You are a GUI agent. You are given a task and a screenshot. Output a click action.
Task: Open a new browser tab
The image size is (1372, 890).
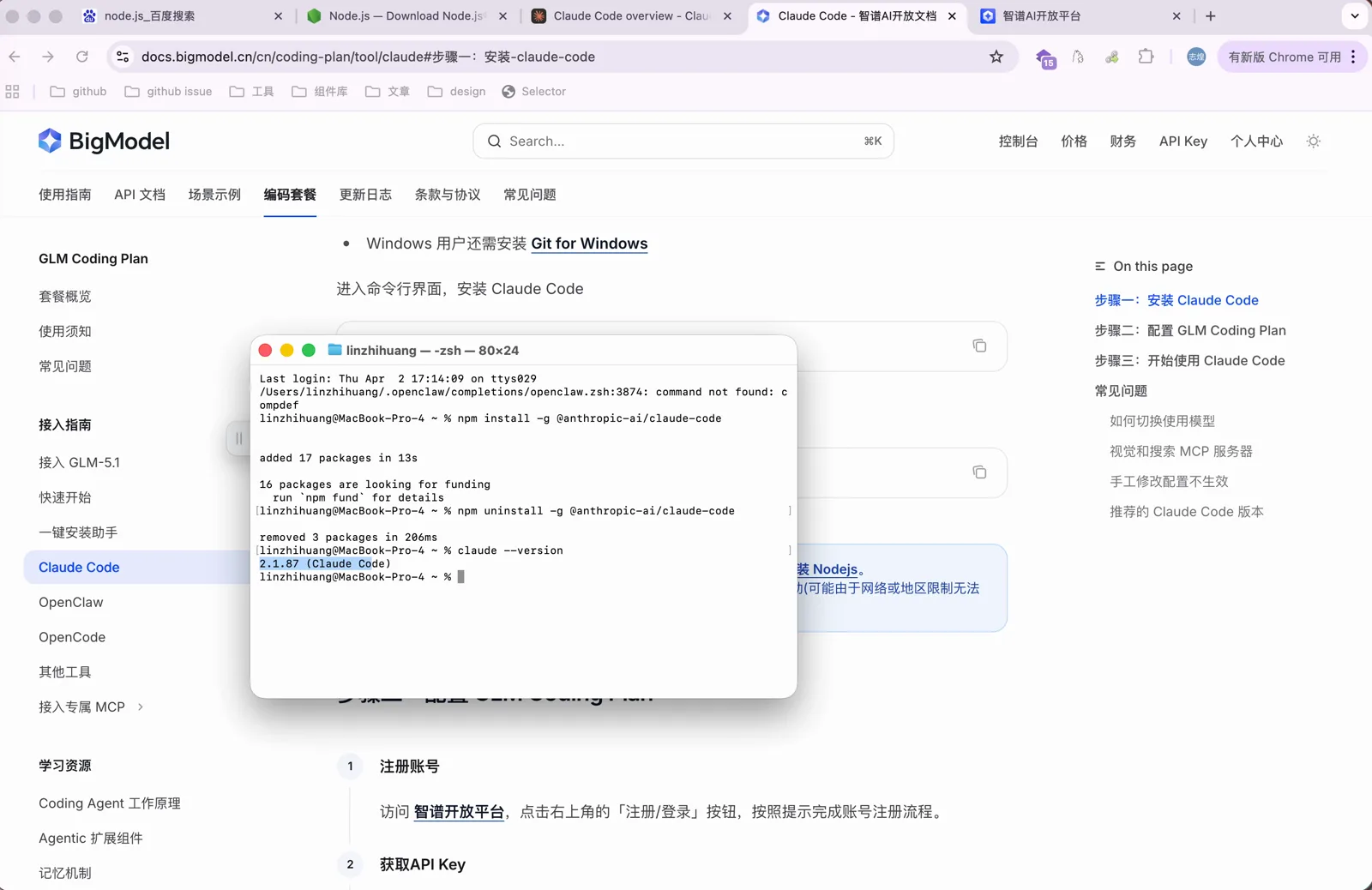[x=1211, y=16]
